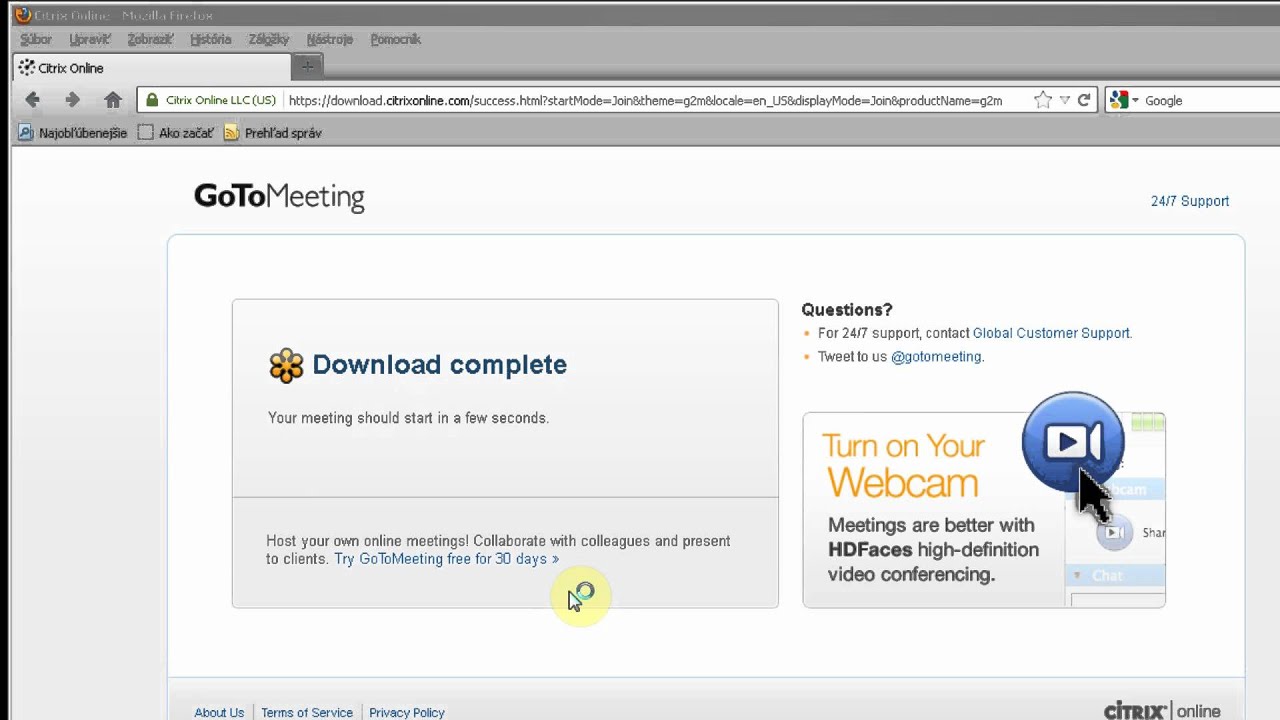1280x720 pixels.
Task: Click the GoToMeeting daisy icon
Action: [286, 366]
